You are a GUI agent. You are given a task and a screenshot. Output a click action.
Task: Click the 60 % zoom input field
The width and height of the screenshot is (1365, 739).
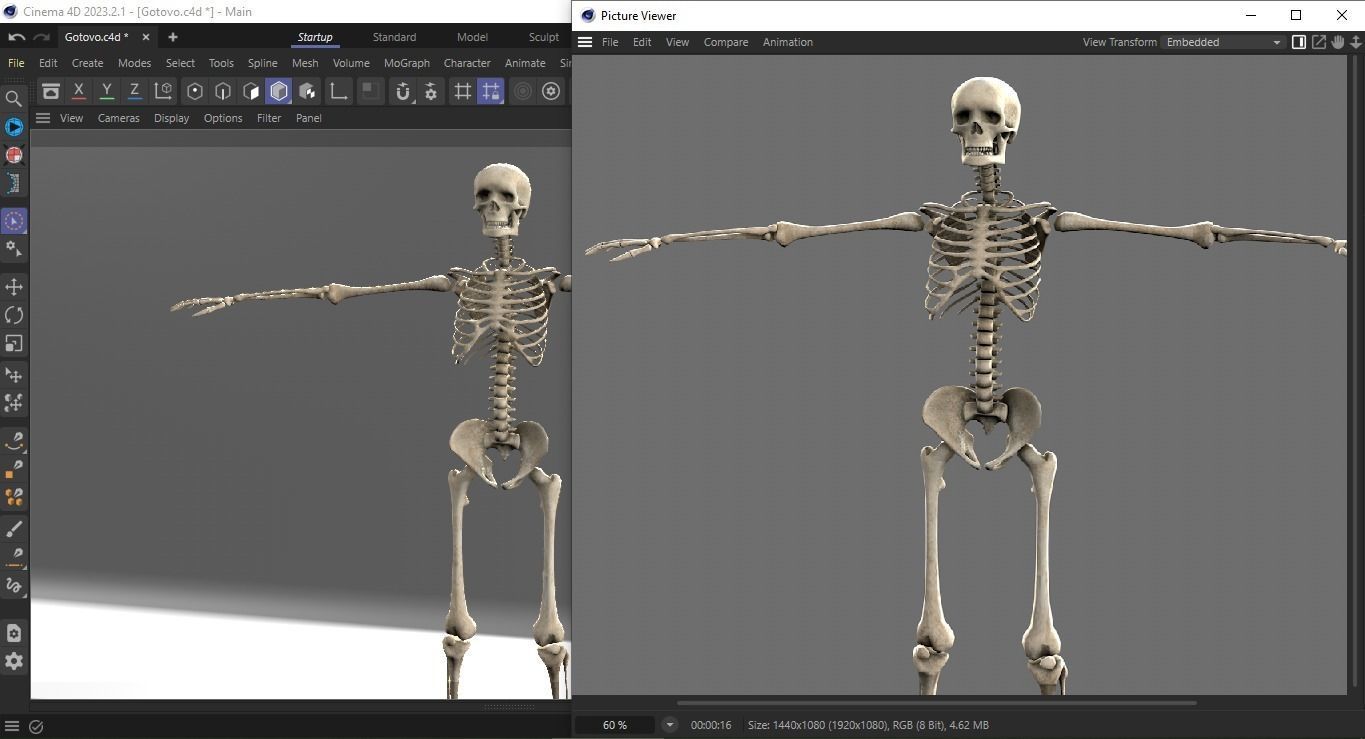coord(615,725)
